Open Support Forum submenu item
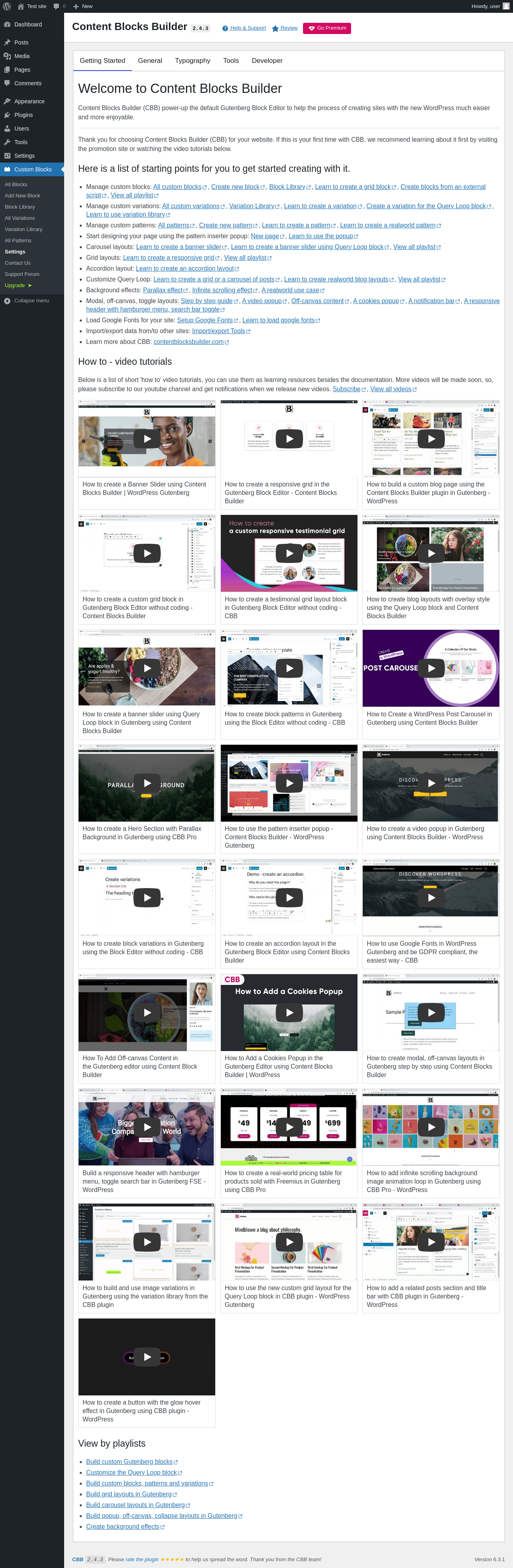The height and width of the screenshot is (1568, 513). pyautogui.click(x=22, y=274)
